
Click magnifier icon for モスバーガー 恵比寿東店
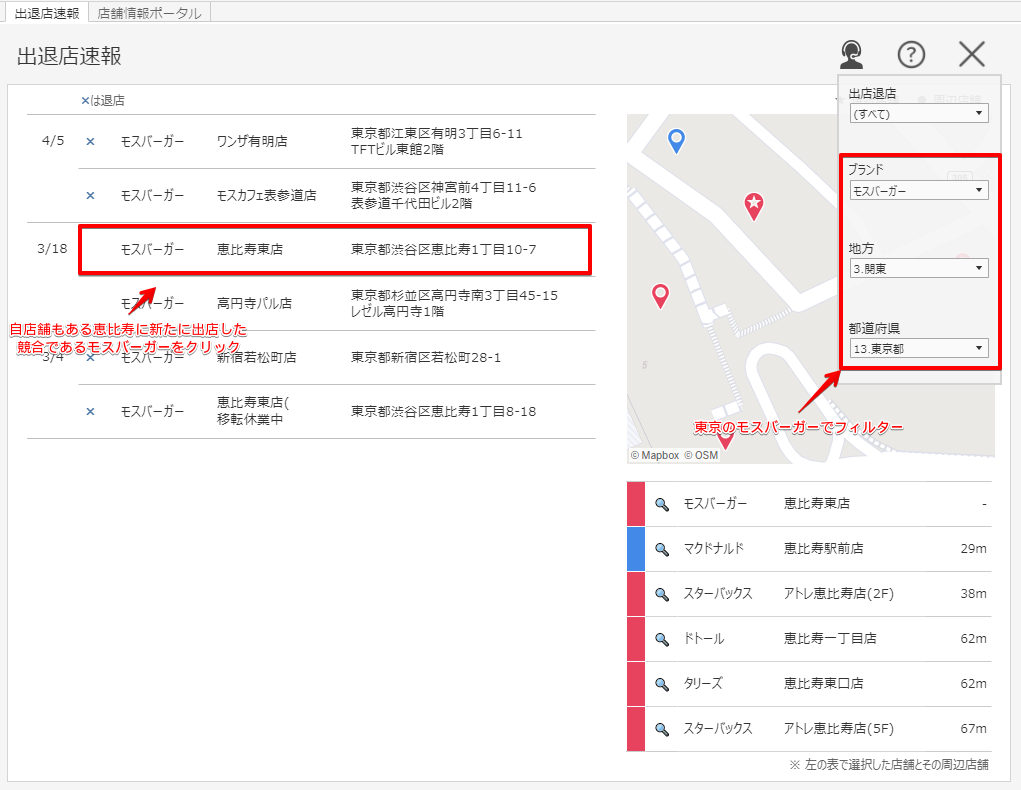tap(662, 504)
